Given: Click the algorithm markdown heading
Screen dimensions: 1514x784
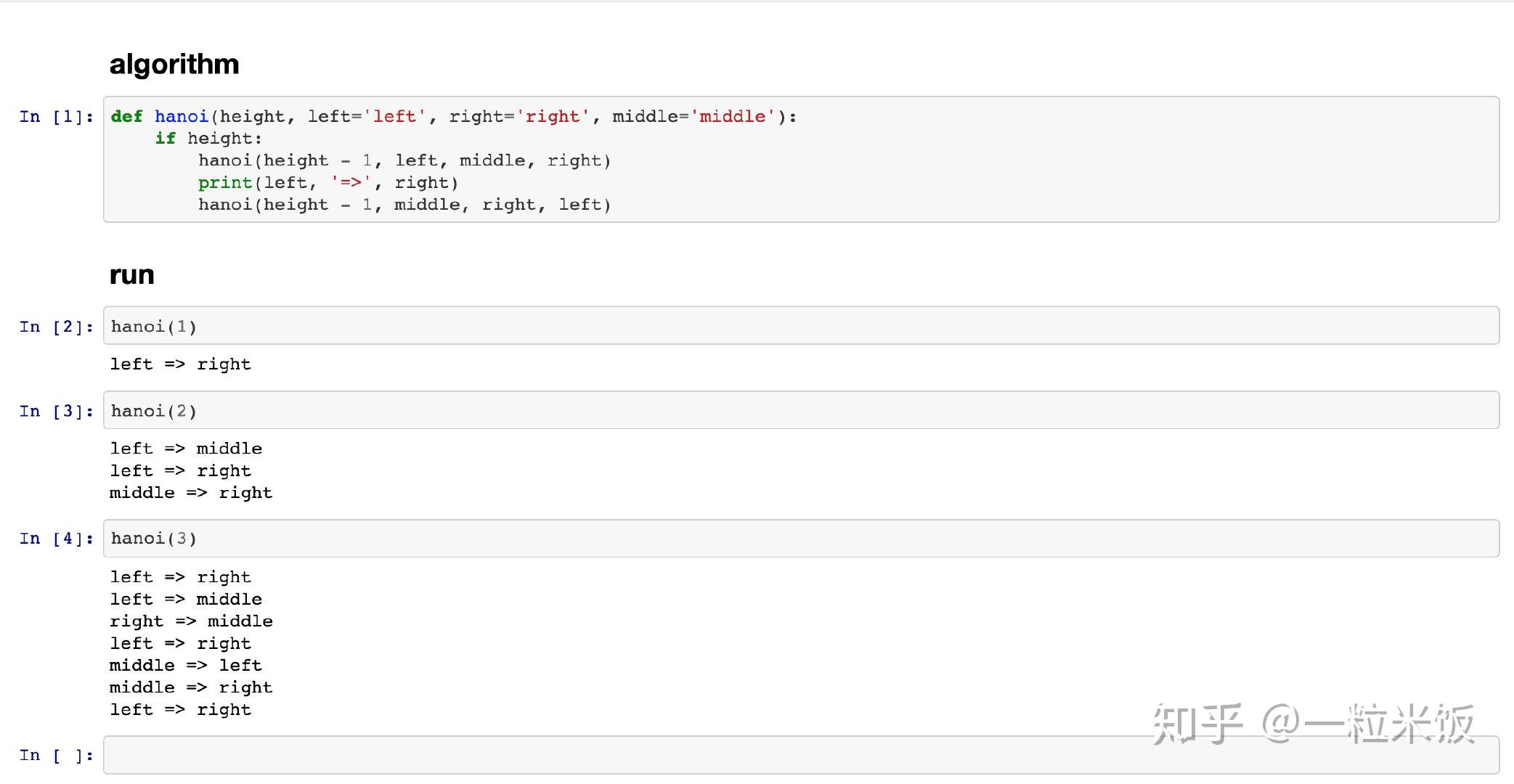Looking at the screenshot, I should (174, 65).
